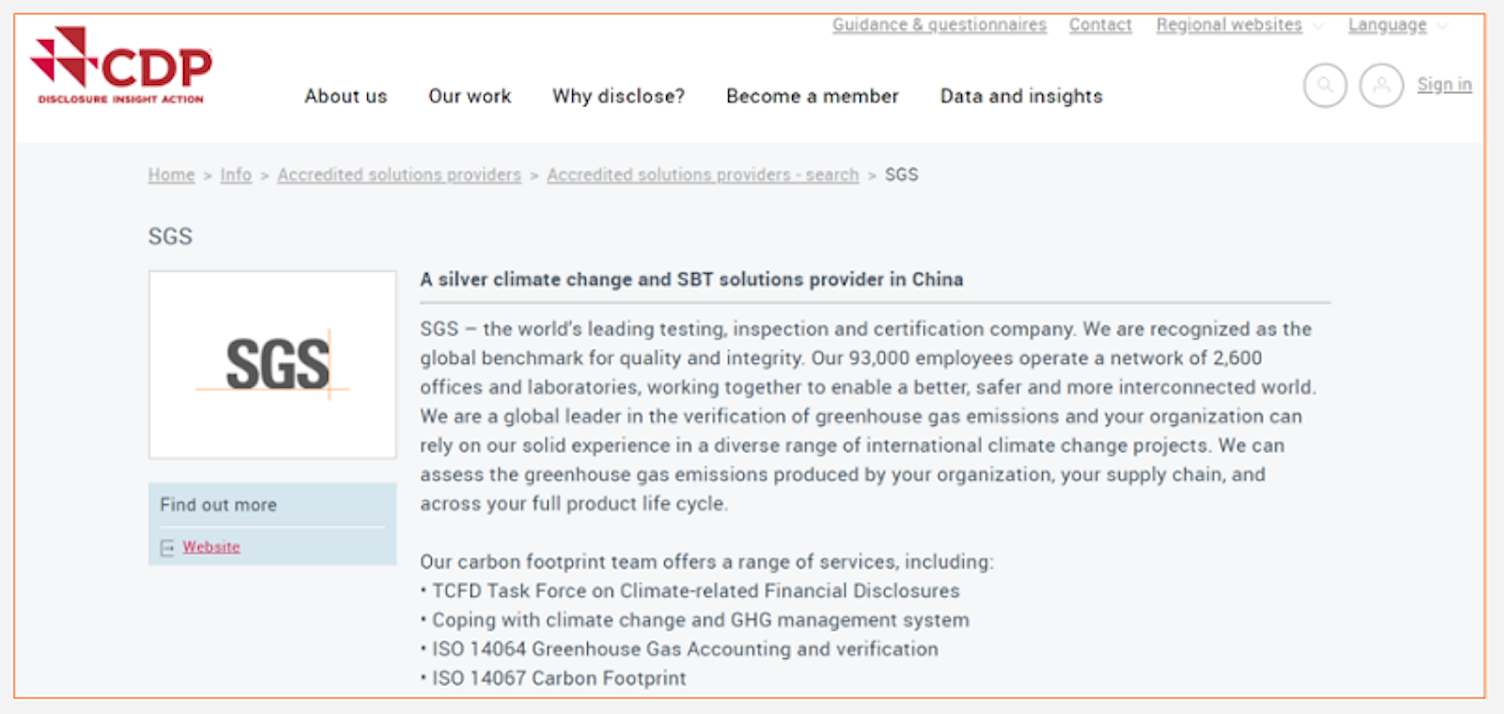Open Guidance & questionnaires link

[939, 25]
